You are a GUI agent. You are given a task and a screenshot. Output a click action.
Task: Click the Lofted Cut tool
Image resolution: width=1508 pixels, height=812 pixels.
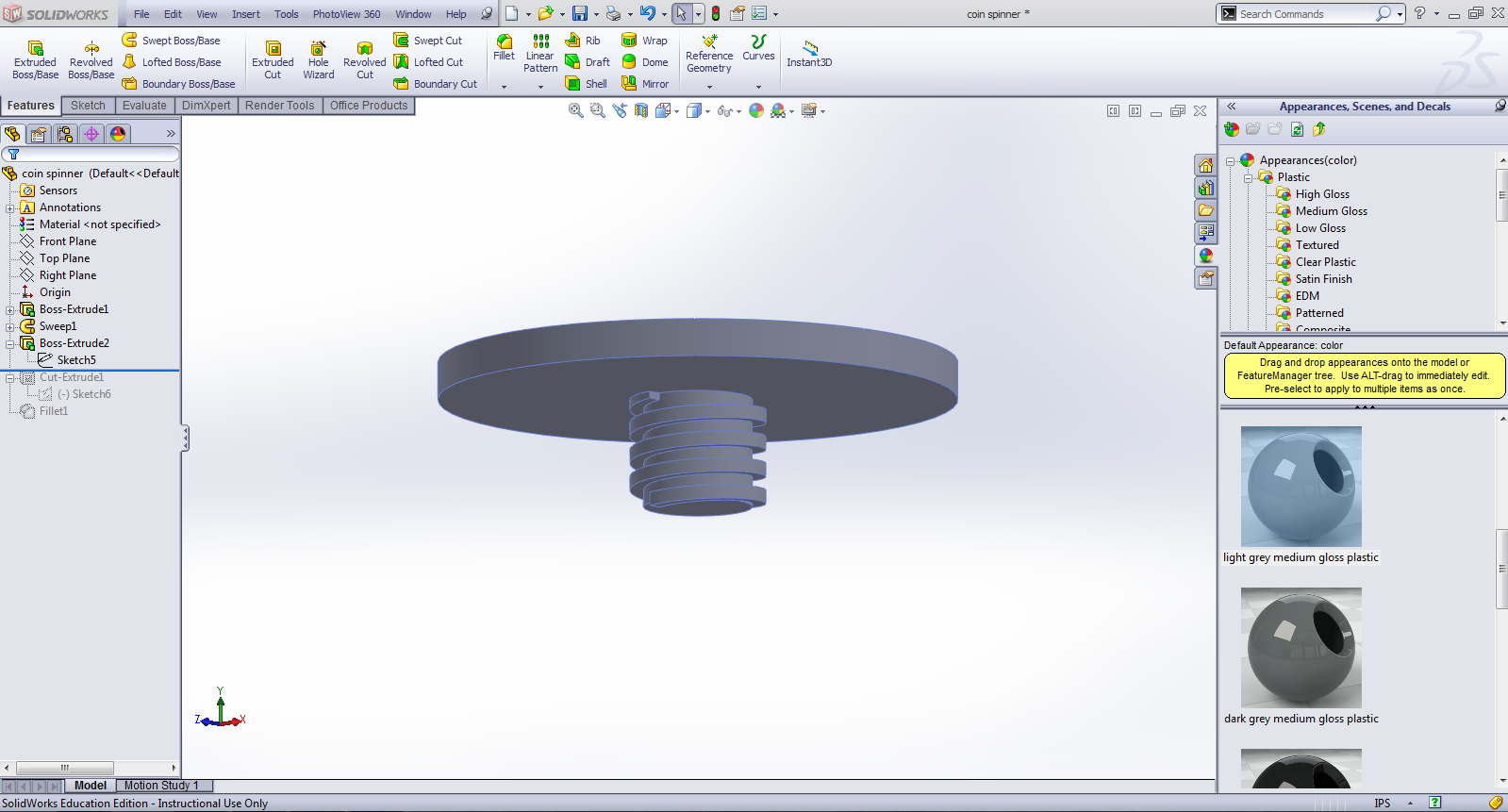(x=428, y=62)
